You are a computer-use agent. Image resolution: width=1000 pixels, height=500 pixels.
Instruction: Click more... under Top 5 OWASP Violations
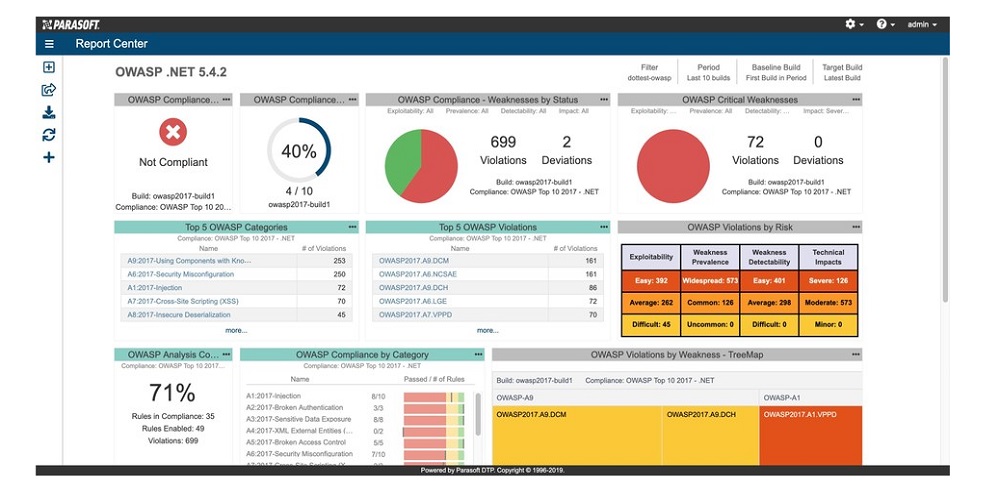coord(488,330)
